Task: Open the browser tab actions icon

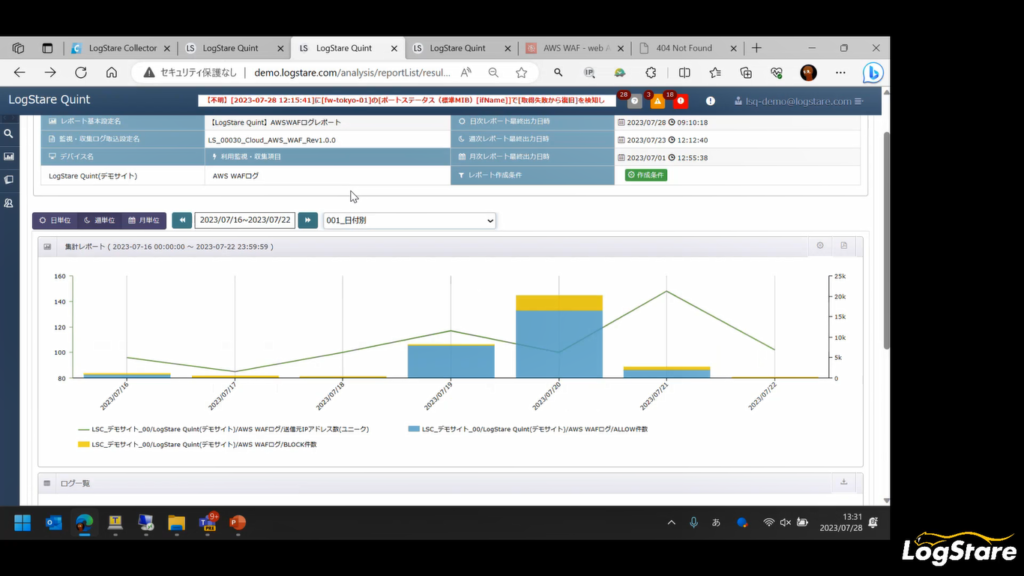Action: point(47,48)
